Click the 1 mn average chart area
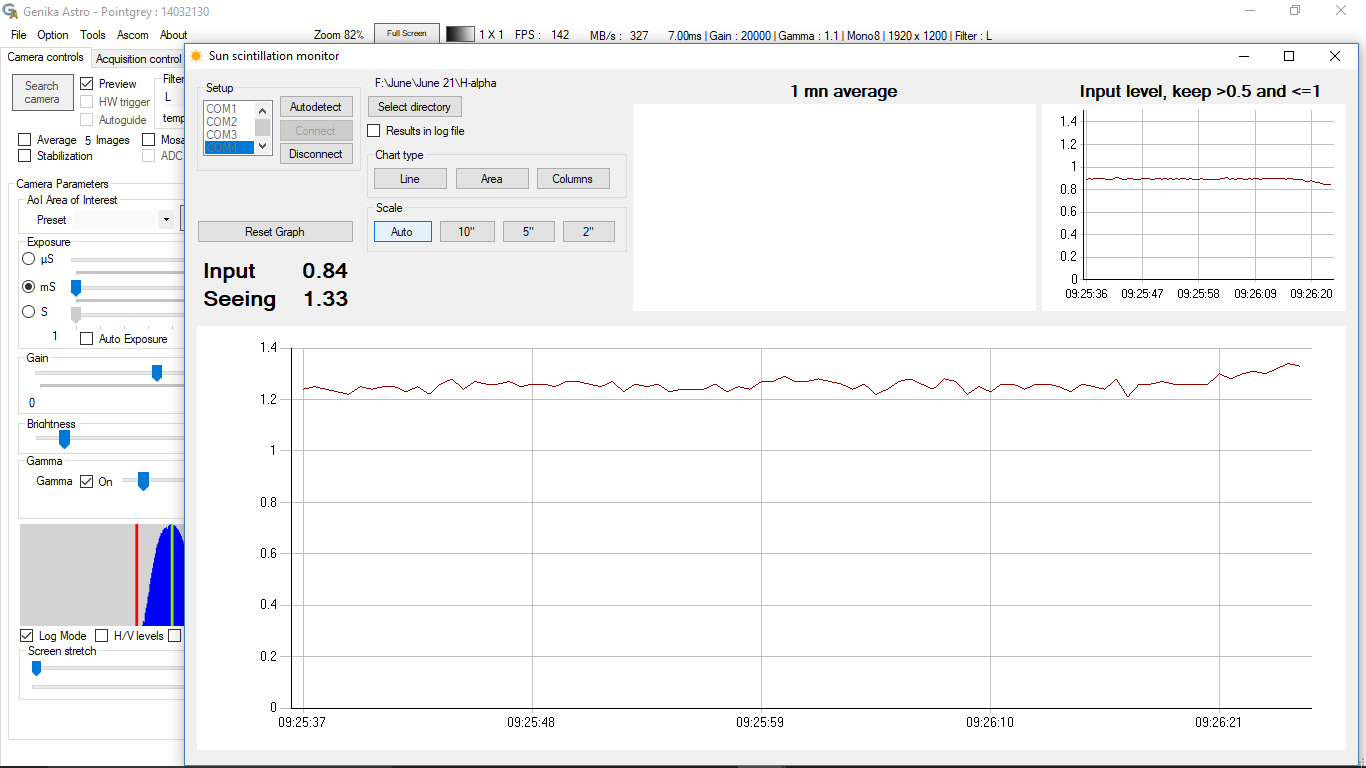Image resolution: width=1366 pixels, height=768 pixels. click(x=834, y=207)
